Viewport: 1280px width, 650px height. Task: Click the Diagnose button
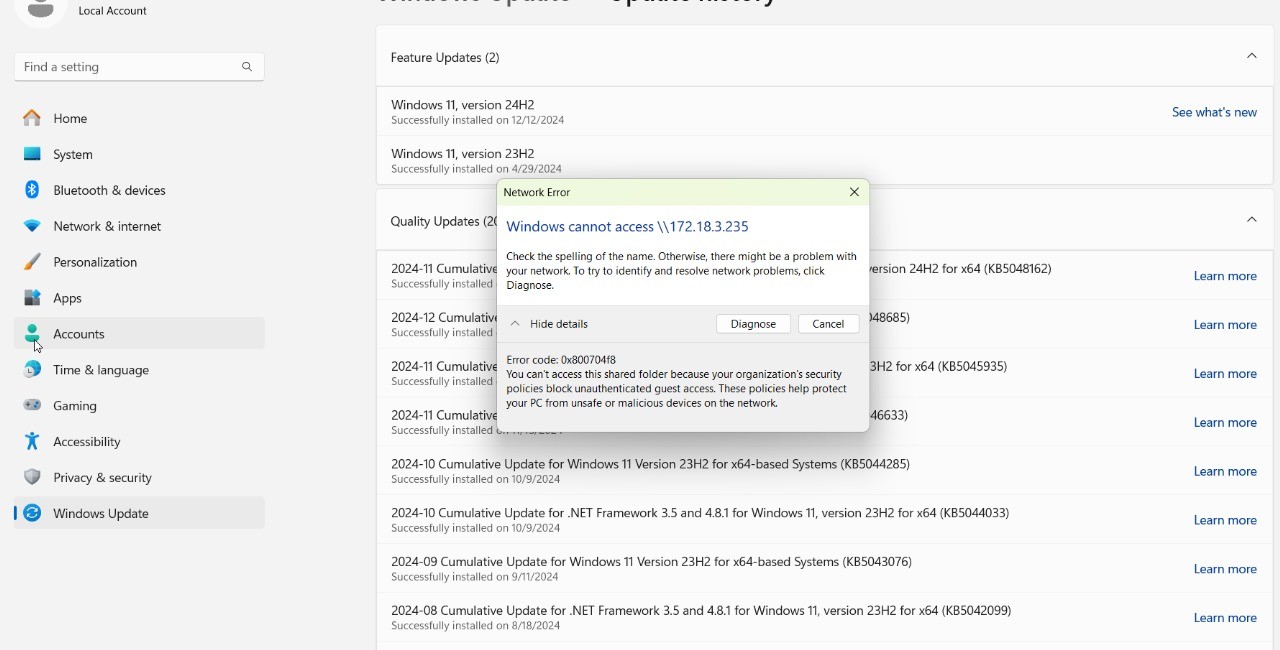753,324
